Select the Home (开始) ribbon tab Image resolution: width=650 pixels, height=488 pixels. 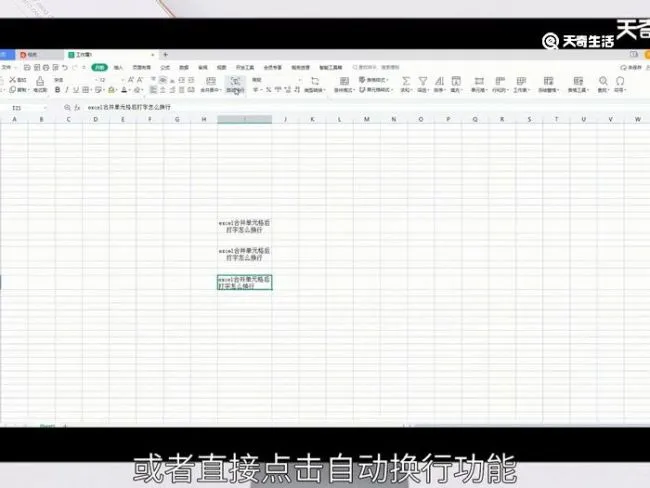[99, 67]
